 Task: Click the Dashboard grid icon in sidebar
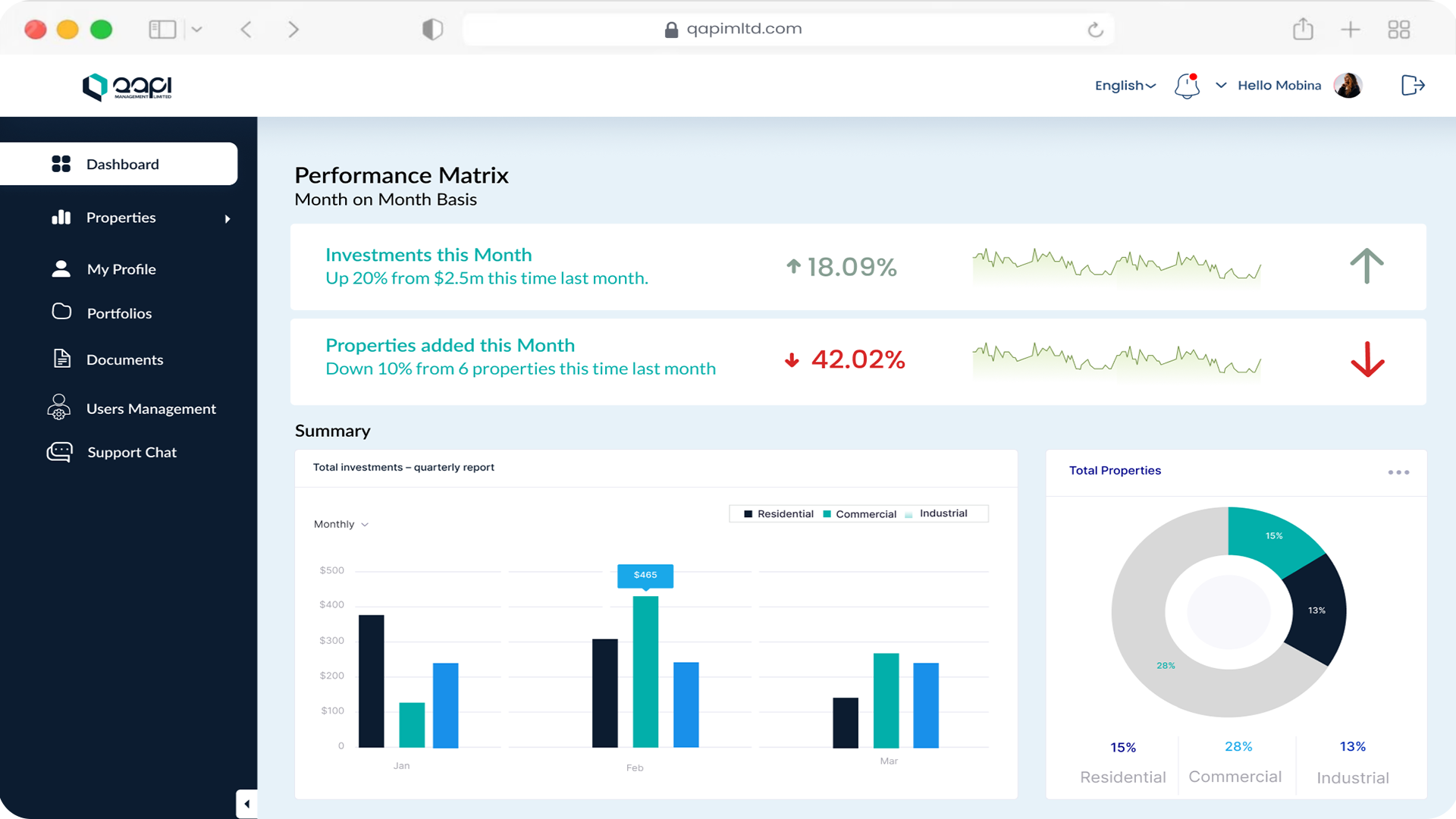click(x=61, y=164)
